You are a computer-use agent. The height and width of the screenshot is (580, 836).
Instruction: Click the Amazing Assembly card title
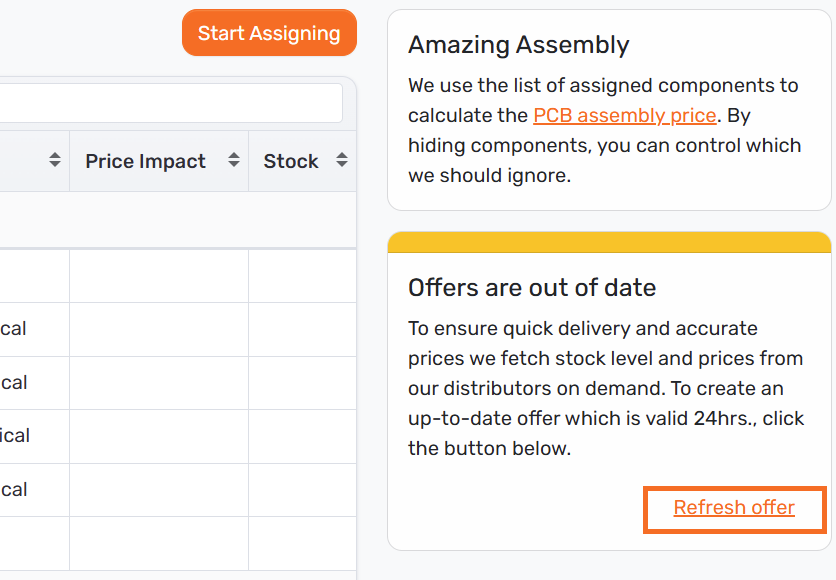point(519,45)
